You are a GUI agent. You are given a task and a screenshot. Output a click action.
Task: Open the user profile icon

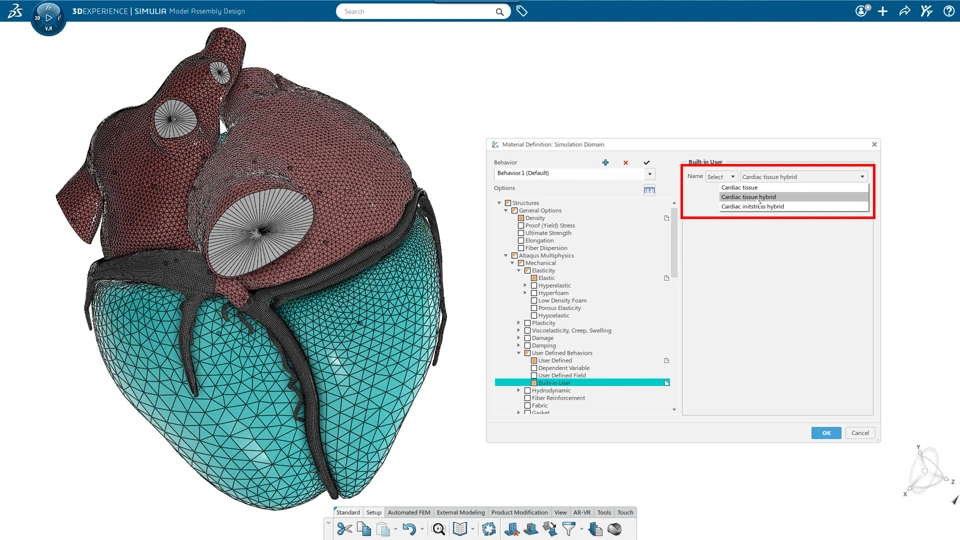click(862, 11)
